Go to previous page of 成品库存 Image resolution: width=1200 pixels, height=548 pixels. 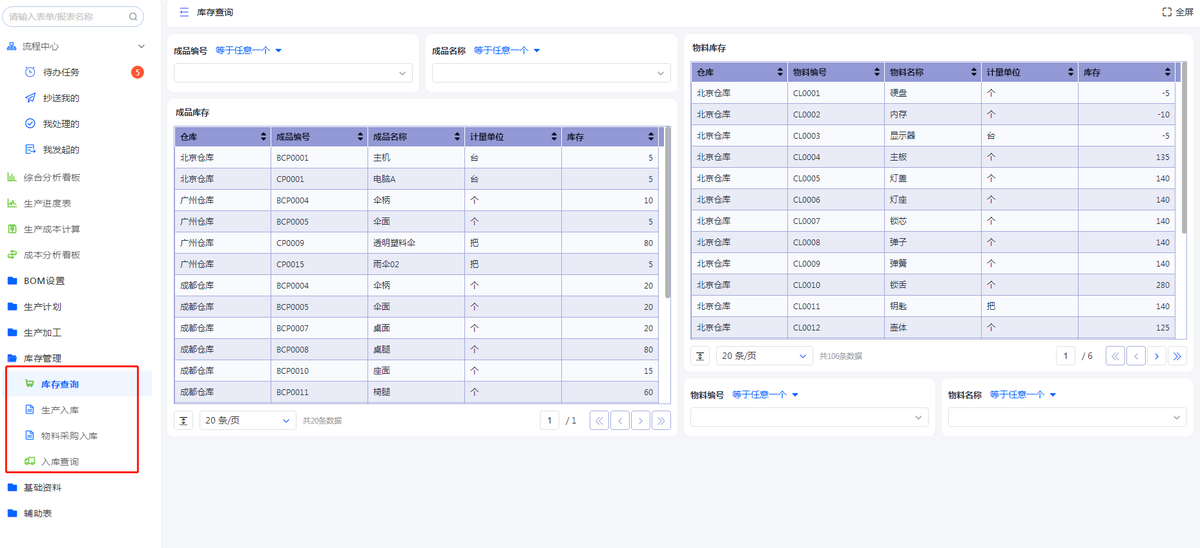tap(620, 421)
